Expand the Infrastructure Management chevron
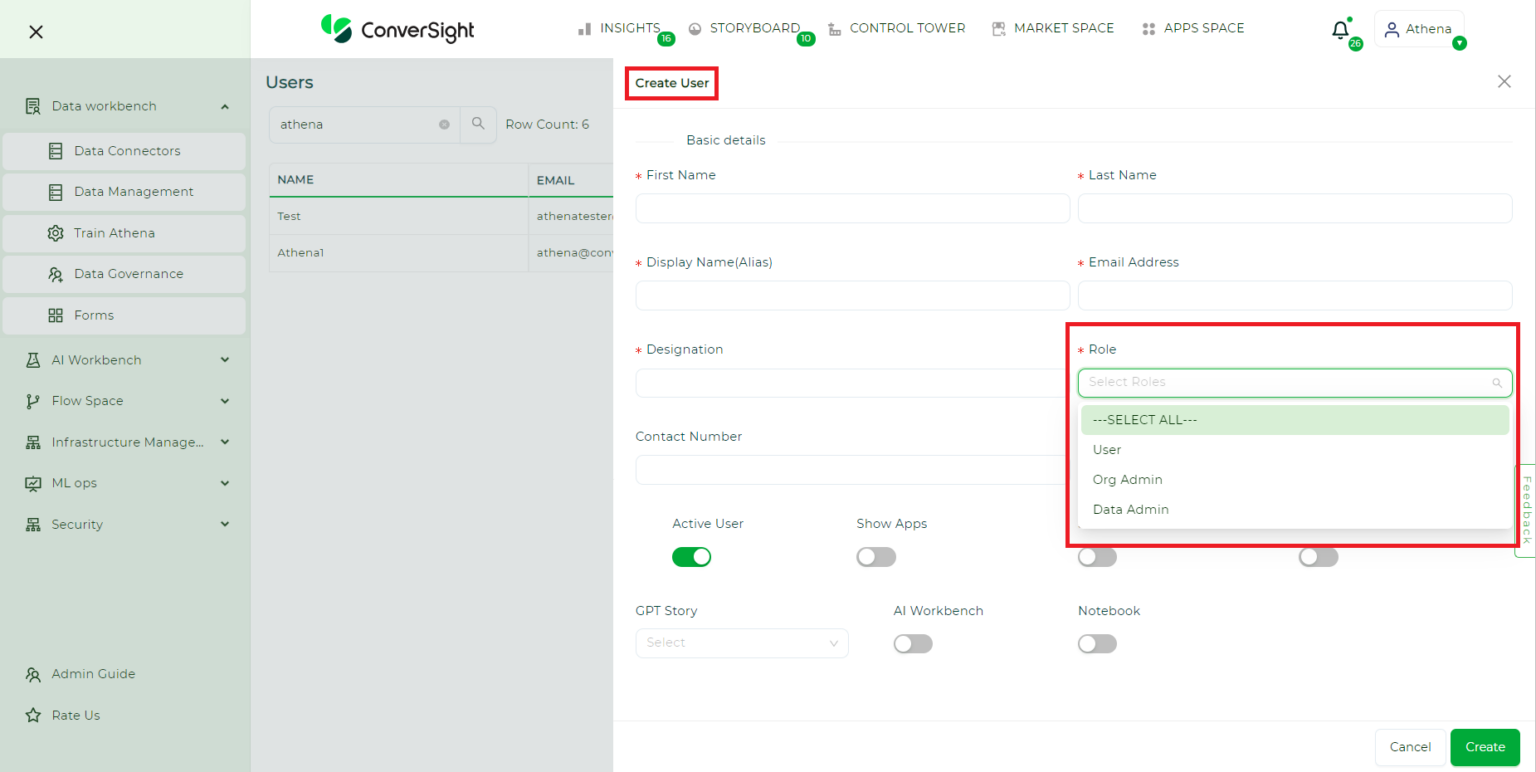Image resolution: width=1536 pixels, height=772 pixels. click(x=225, y=442)
